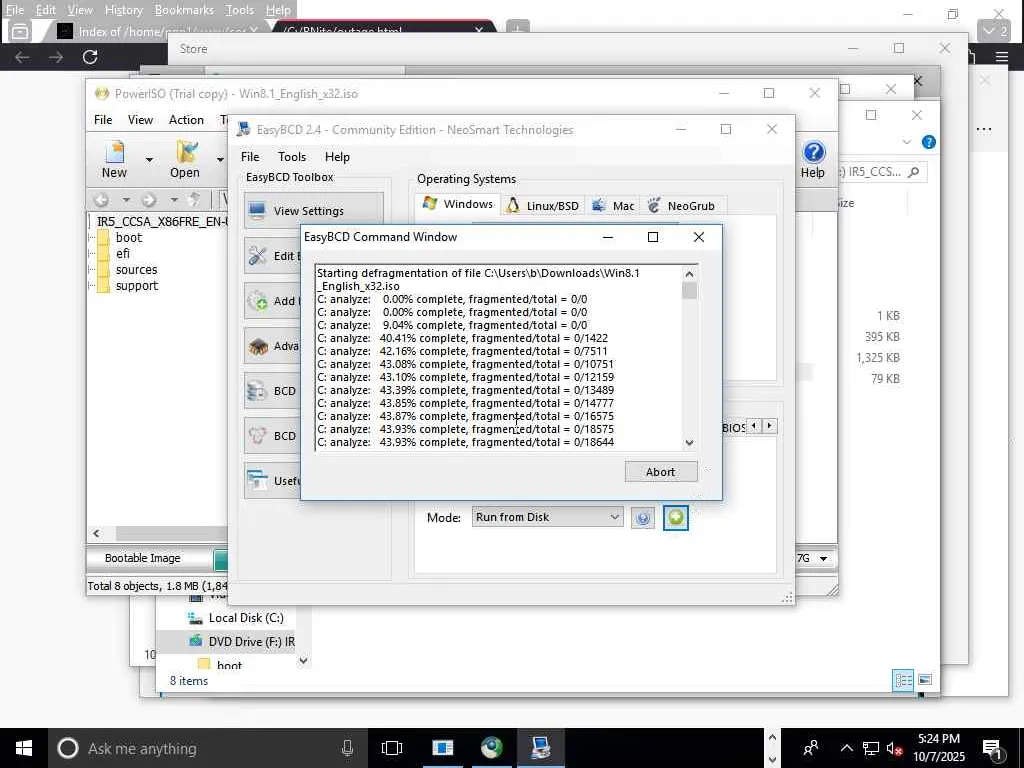Open the Help menu in EasyBCD
The width and height of the screenshot is (1024, 768).
tap(337, 157)
